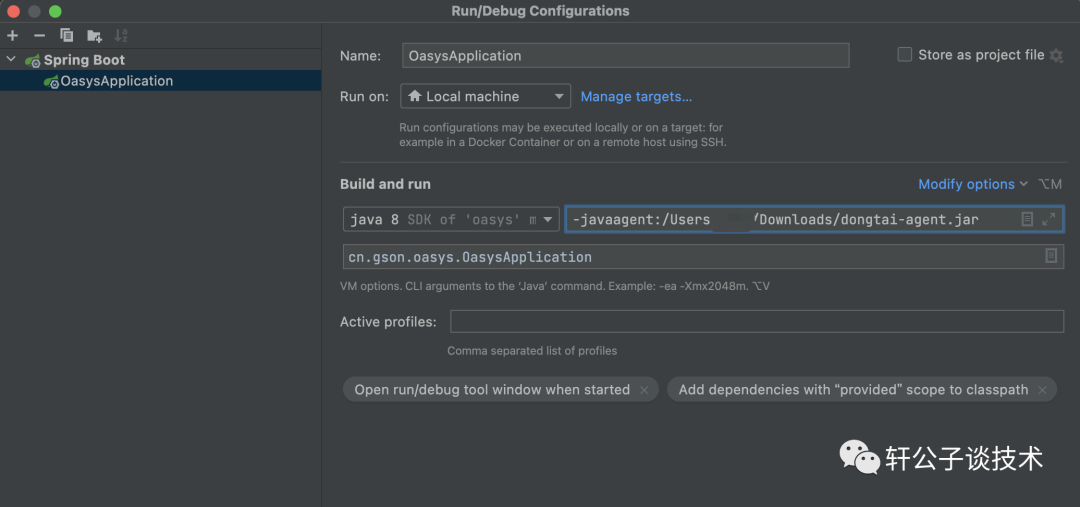Click the browse icon in main class field
The image size is (1080, 507).
[x=1051, y=256]
